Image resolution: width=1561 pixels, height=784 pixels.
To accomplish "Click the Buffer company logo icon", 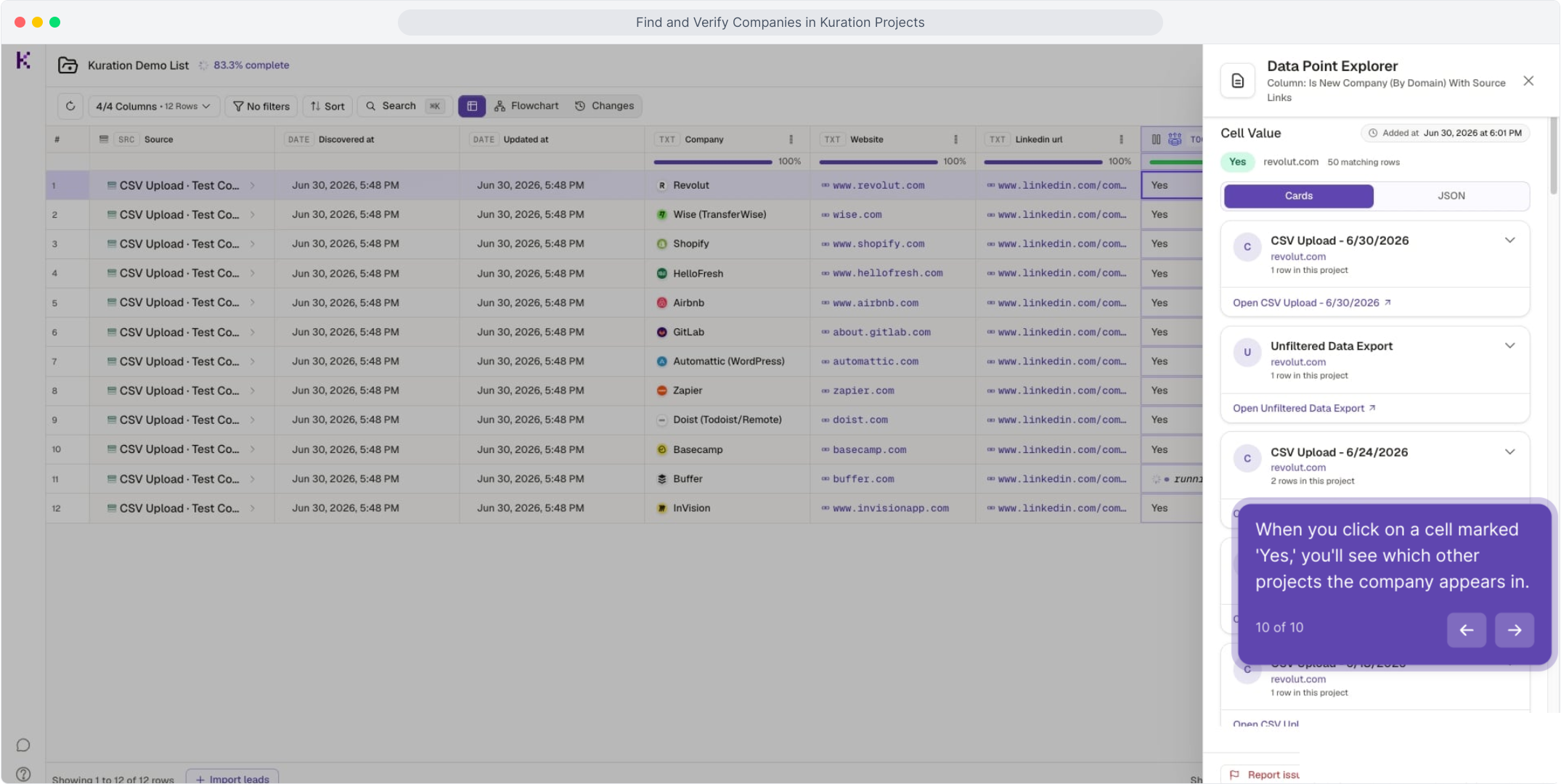I will pos(661,479).
